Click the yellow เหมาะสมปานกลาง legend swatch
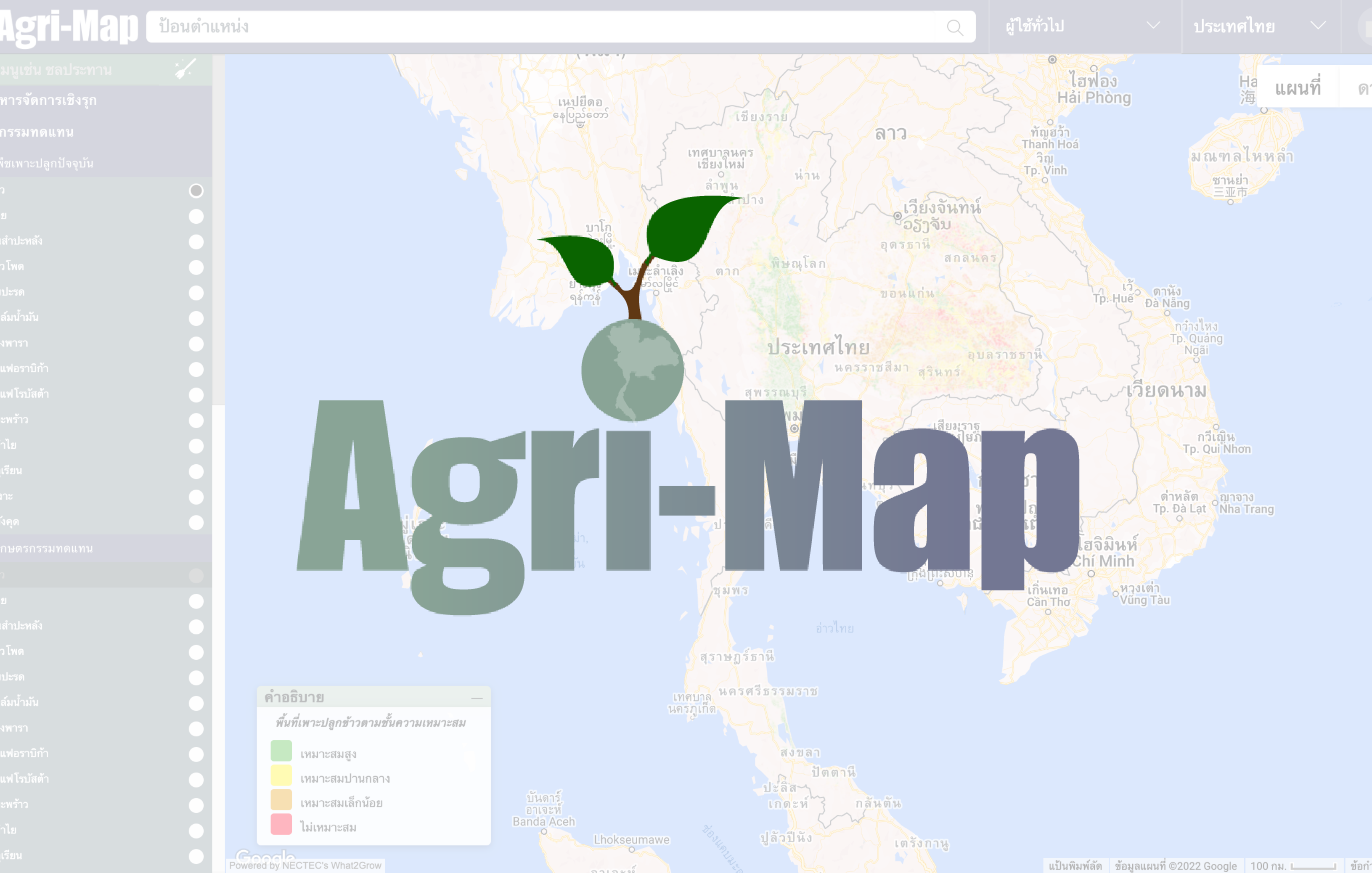 (281, 775)
